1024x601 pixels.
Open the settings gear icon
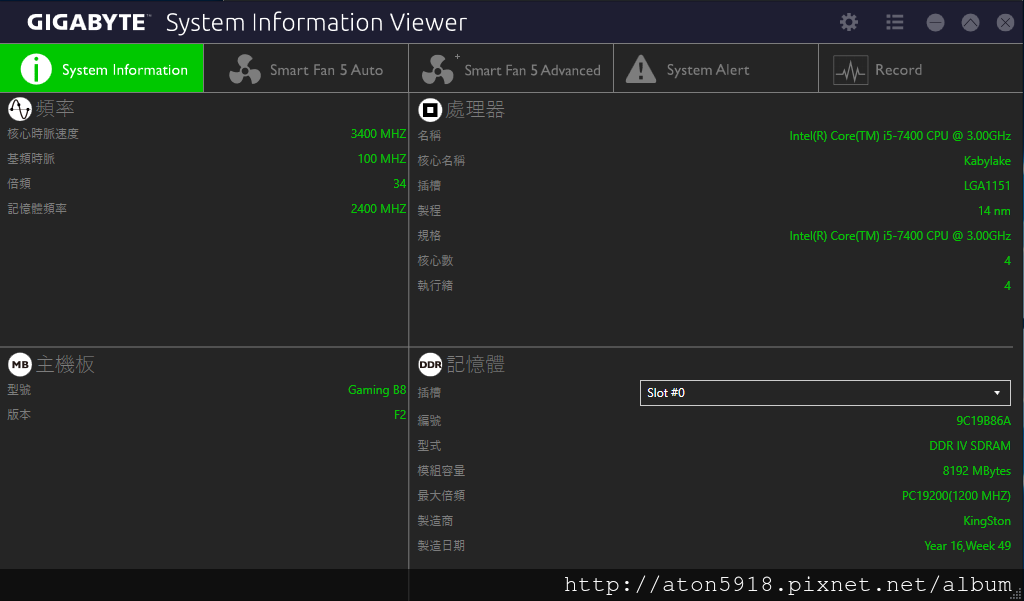[x=848, y=22]
